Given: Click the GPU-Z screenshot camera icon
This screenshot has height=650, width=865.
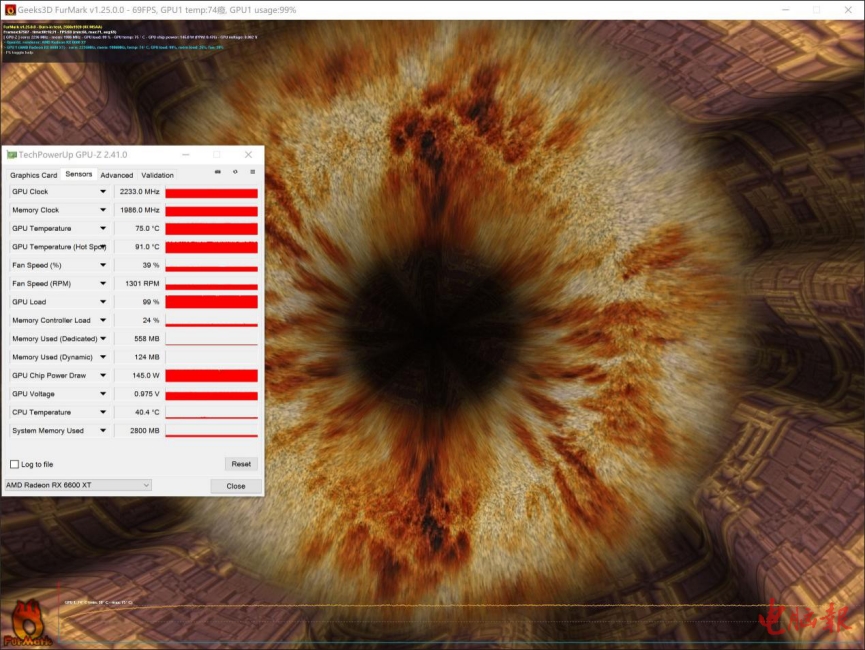Looking at the screenshot, I should [x=218, y=172].
